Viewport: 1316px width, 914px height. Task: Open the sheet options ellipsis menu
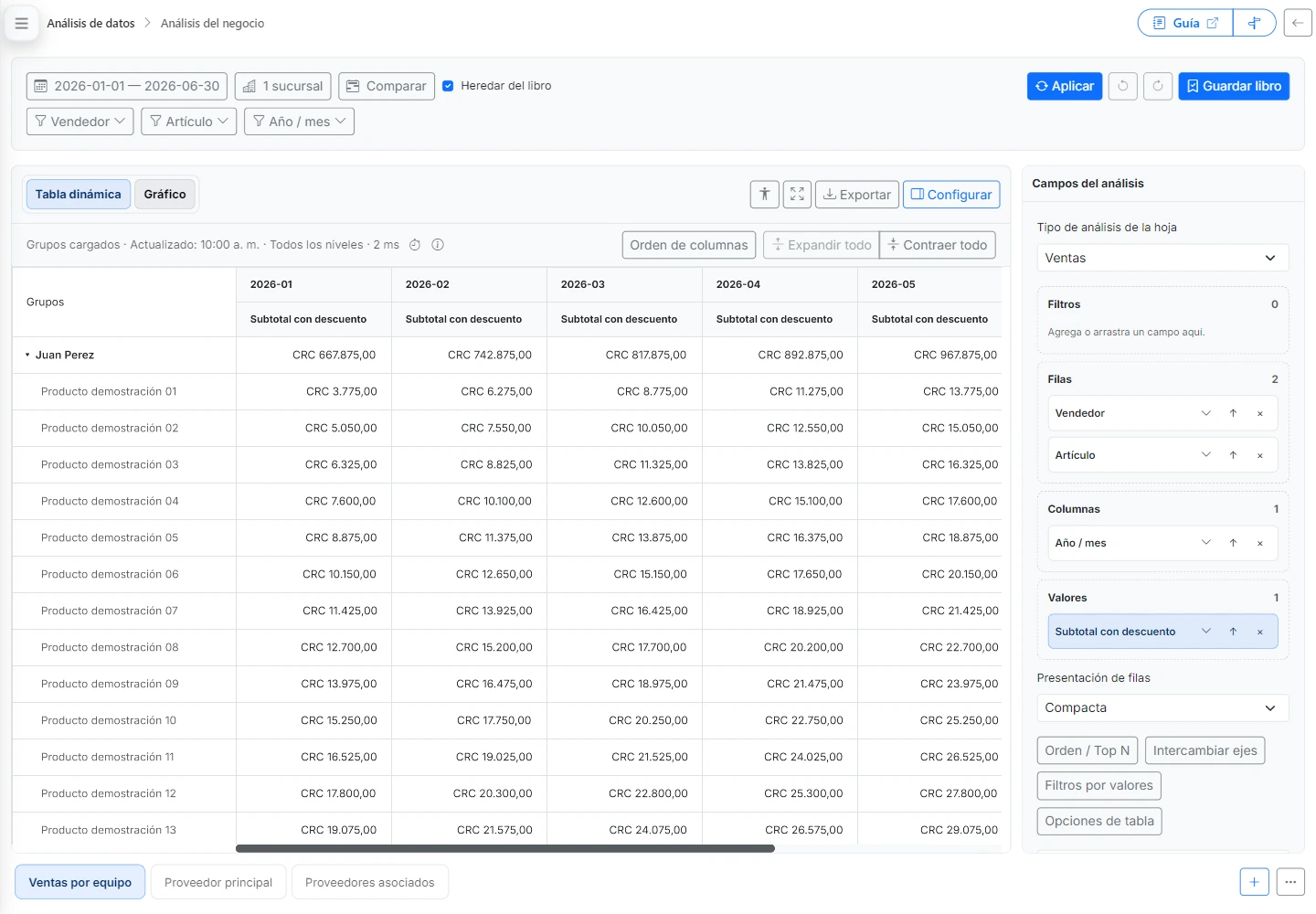click(1290, 882)
